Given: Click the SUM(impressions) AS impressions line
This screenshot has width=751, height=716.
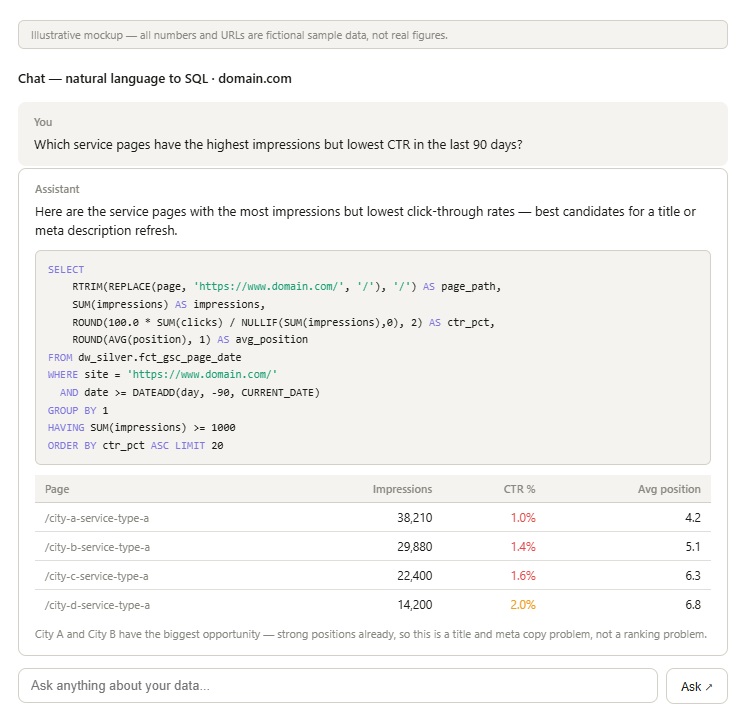Looking at the screenshot, I should tap(169, 305).
